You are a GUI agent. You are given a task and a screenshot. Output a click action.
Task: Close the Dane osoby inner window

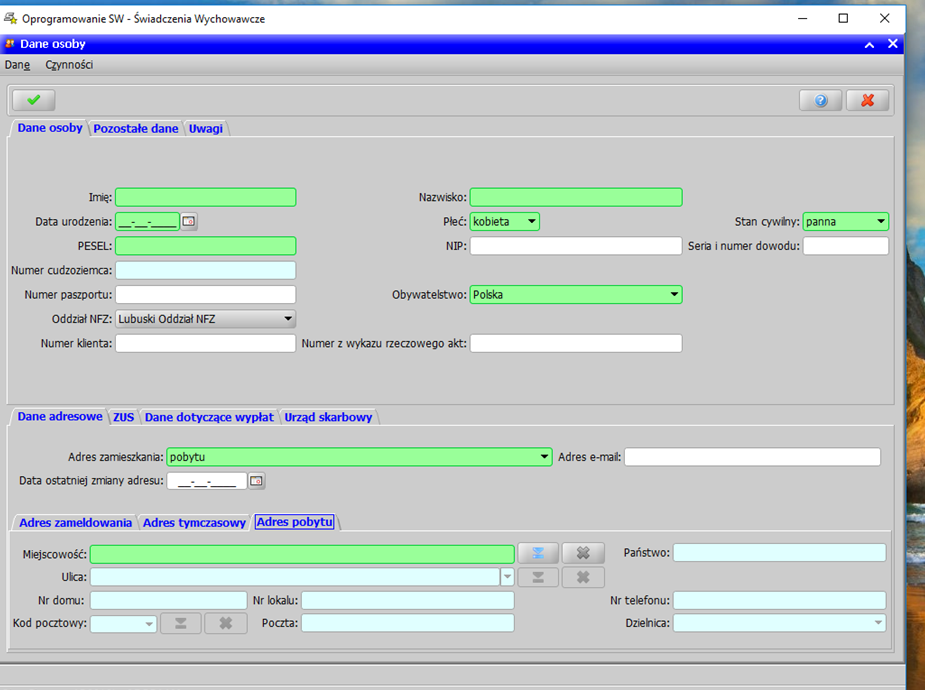893,44
